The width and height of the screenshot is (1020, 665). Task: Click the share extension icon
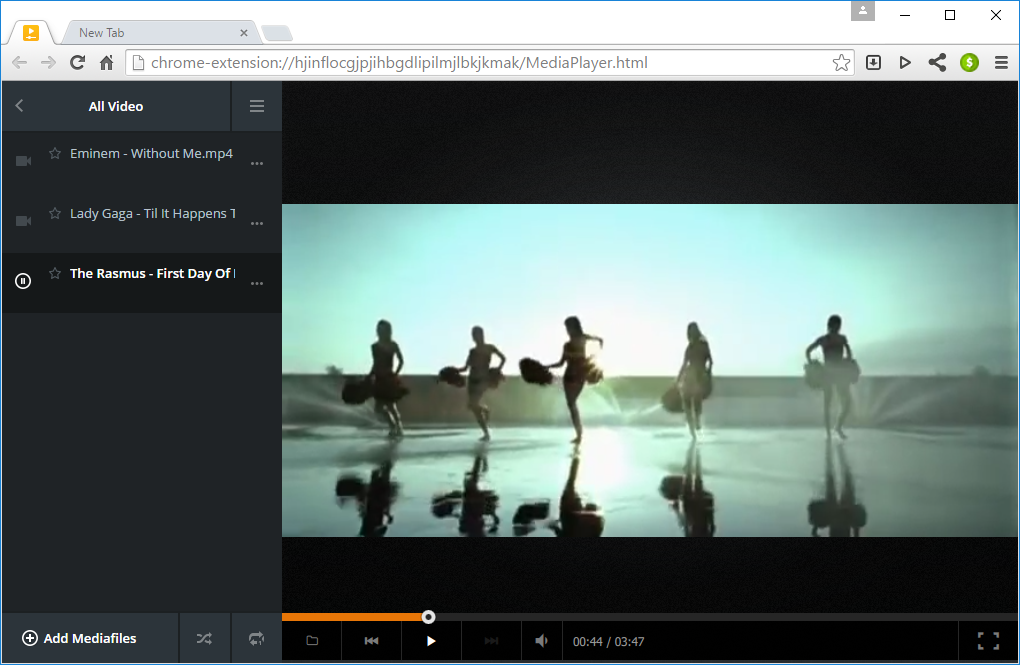[x=937, y=62]
